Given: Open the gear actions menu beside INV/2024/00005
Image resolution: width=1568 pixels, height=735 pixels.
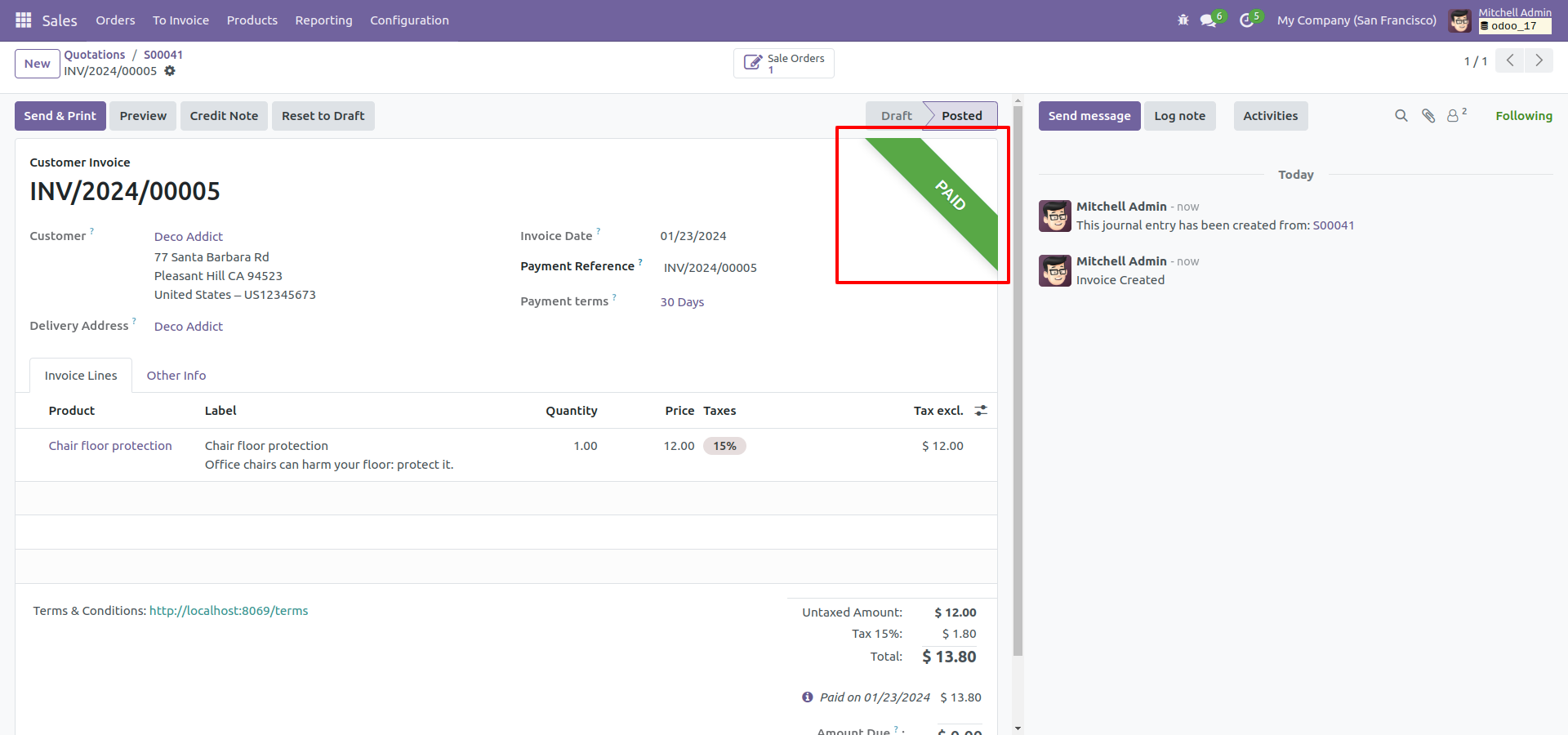Looking at the screenshot, I should click(170, 71).
